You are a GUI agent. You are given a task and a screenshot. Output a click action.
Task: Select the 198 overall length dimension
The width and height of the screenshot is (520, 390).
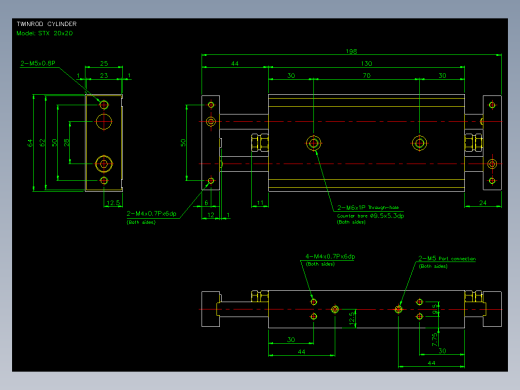click(x=351, y=51)
